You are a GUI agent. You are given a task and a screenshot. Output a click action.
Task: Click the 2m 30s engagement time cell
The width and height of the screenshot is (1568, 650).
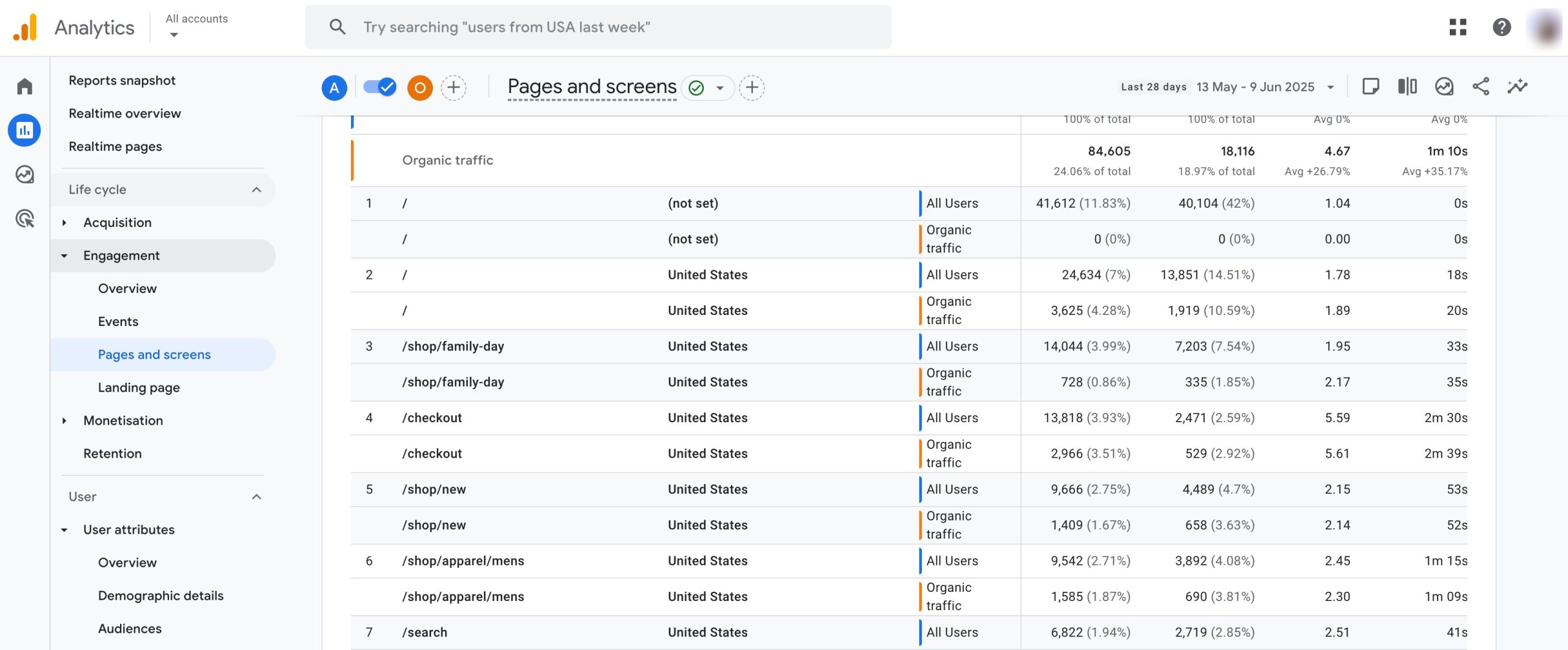click(1445, 418)
